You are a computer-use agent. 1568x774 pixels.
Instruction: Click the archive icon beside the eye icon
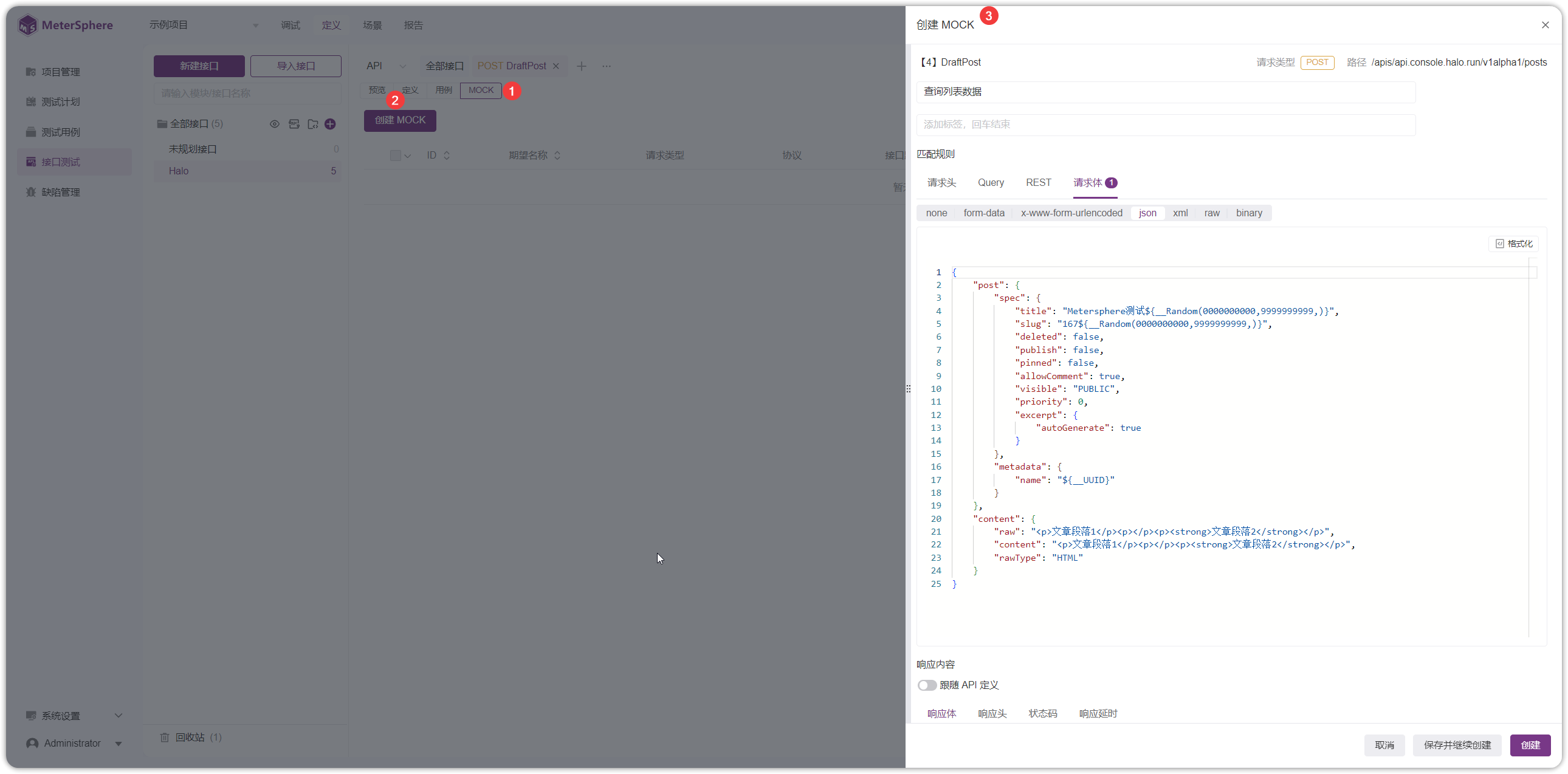click(x=294, y=124)
